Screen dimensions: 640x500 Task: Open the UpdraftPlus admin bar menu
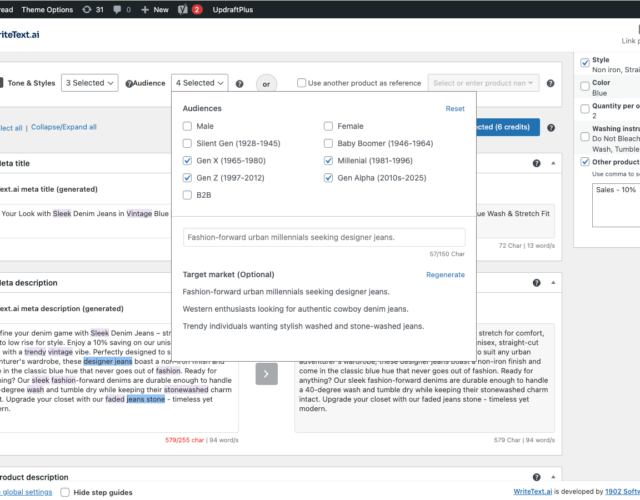point(235,9)
